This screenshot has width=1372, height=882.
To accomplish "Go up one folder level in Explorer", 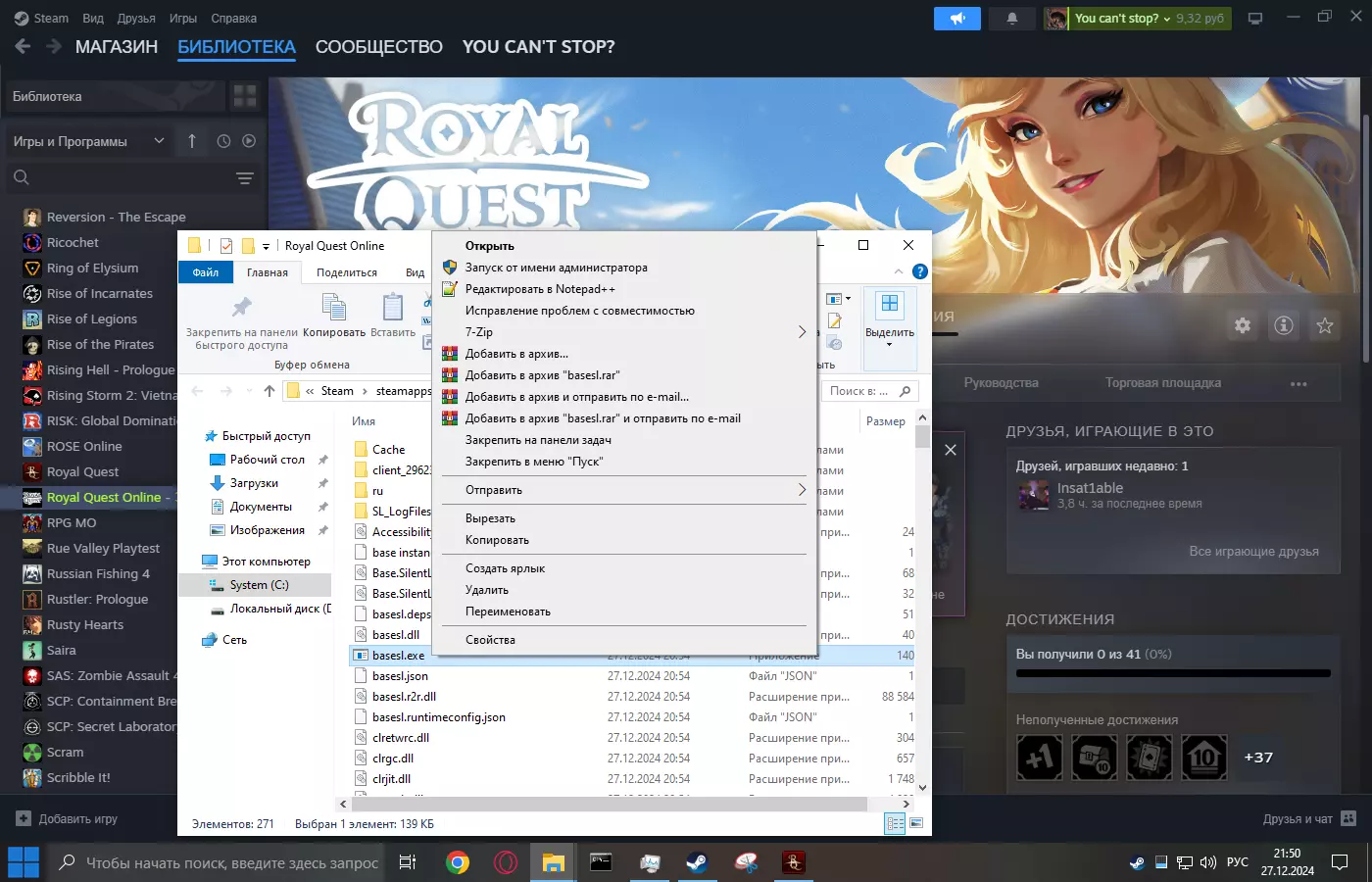I will pos(269,391).
